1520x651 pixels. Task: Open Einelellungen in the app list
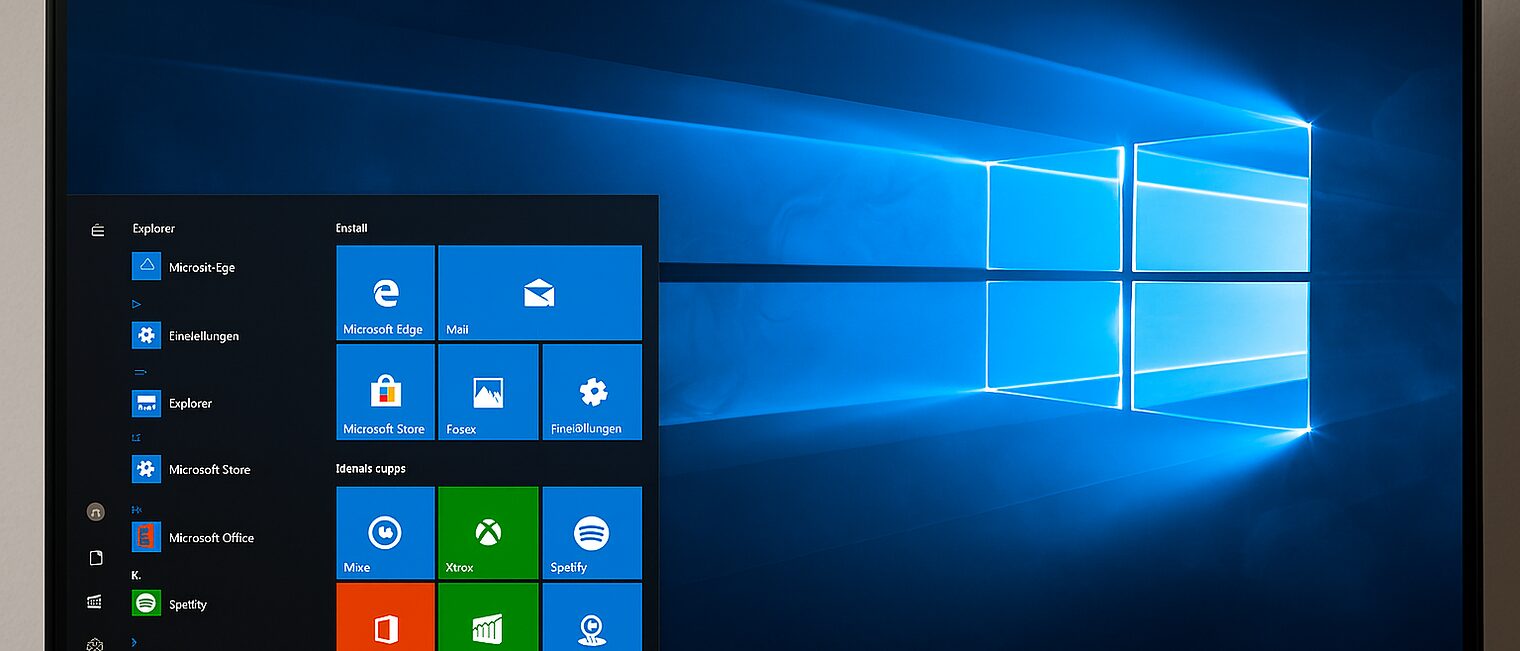[x=185, y=335]
